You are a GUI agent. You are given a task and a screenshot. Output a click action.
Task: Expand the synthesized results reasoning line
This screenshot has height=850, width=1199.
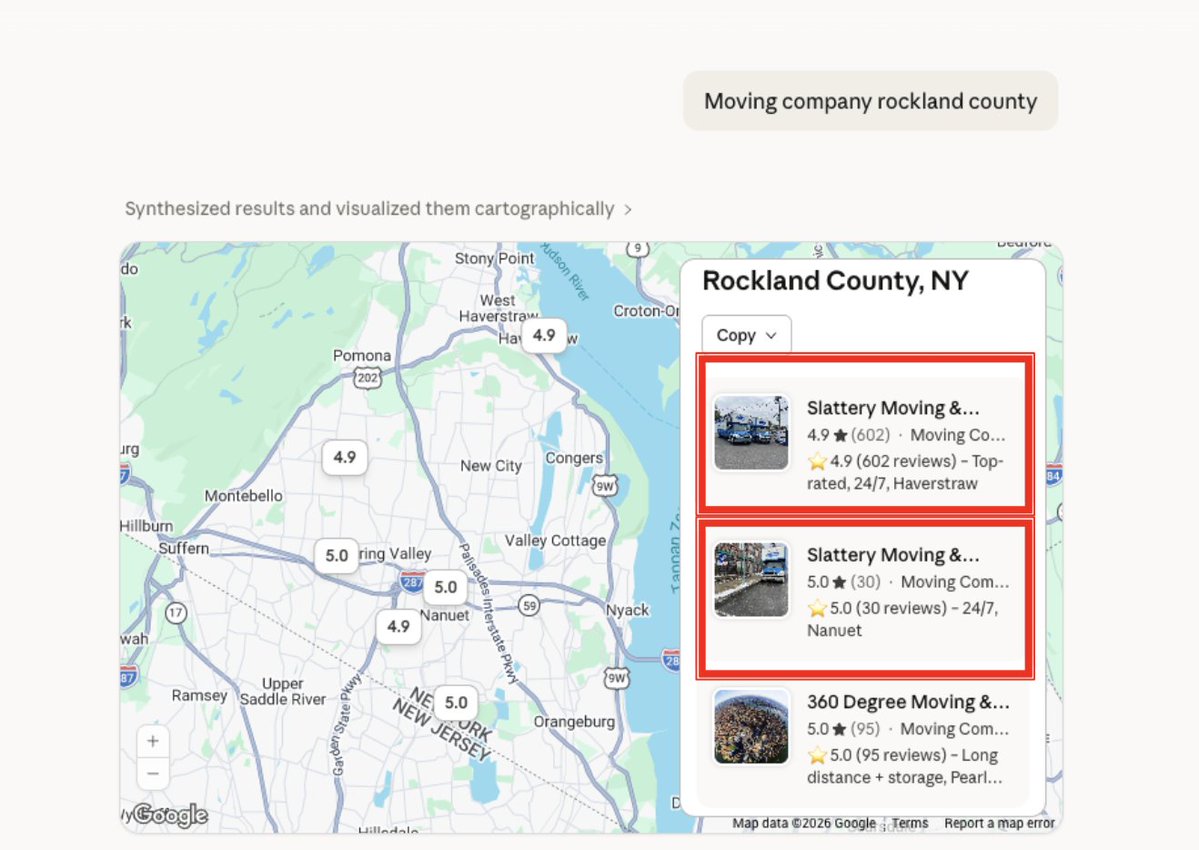point(378,209)
